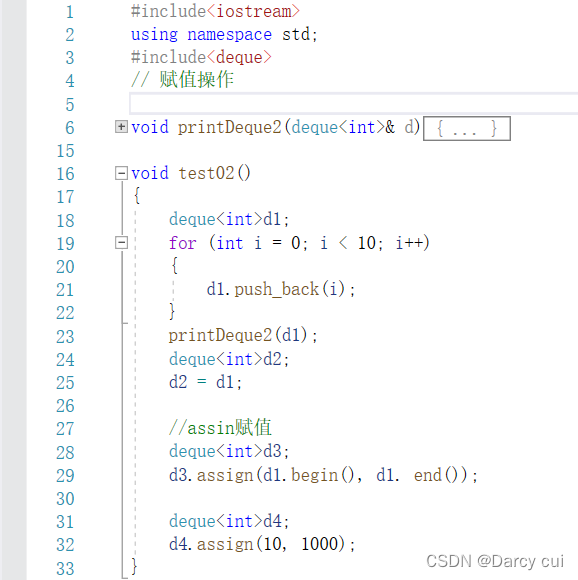Click the 'deque<int>d1;' declaration

[x=229, y=219]
